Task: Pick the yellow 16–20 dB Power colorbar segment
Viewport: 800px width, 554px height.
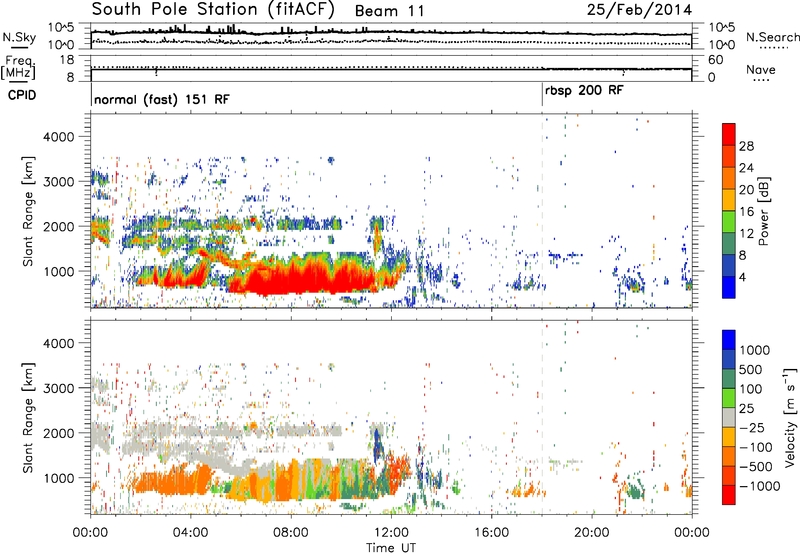Action: (x=729, y=200)
